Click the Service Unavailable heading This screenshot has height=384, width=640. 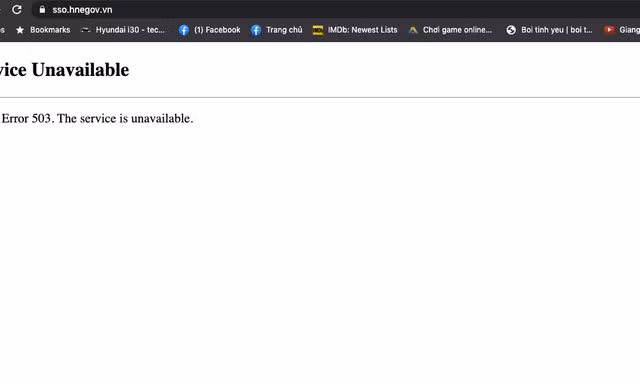tap(64, 70)
